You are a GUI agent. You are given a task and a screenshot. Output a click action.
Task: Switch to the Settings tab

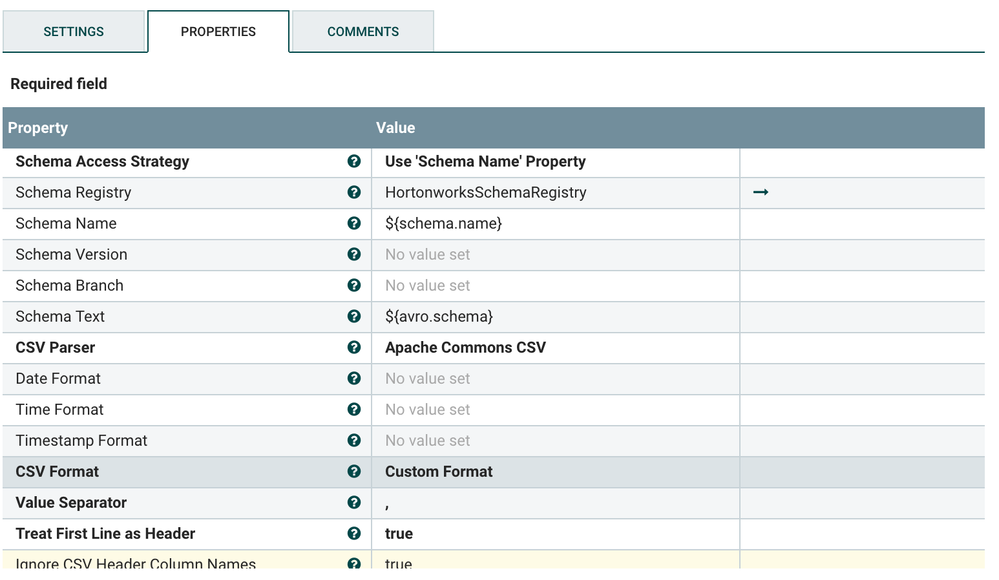74,32
